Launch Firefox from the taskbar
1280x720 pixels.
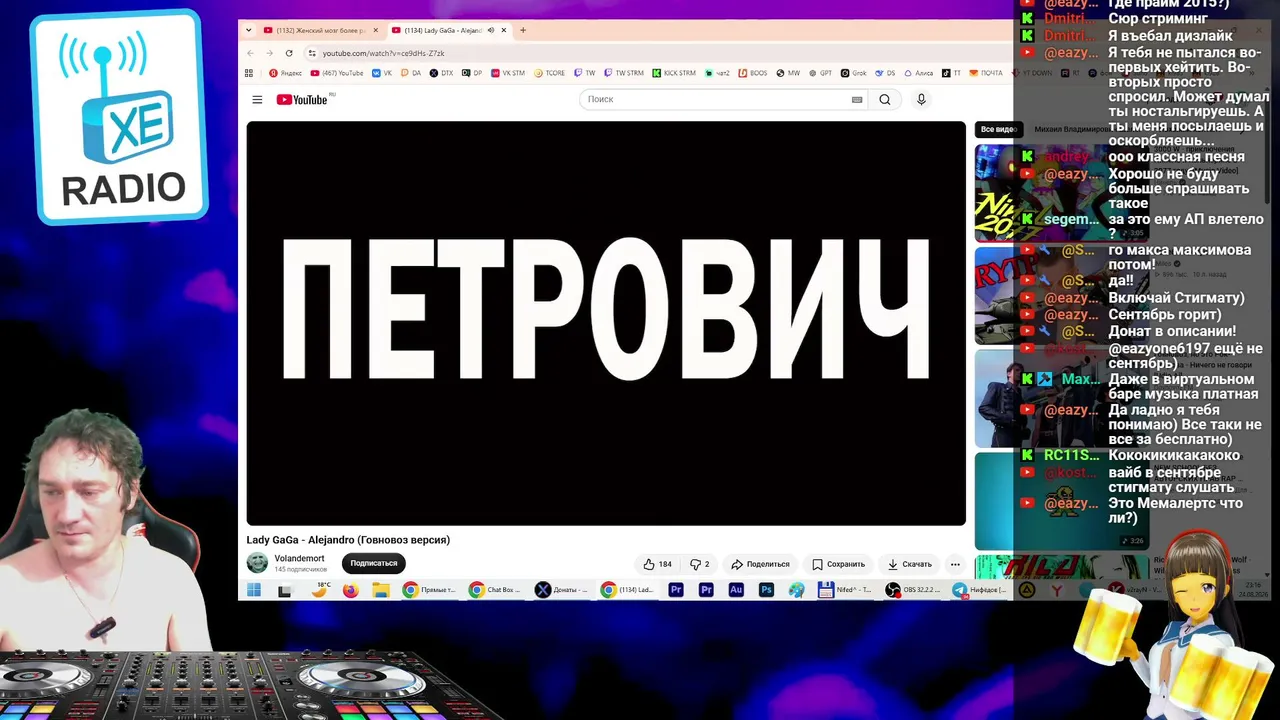coord(350,590)
